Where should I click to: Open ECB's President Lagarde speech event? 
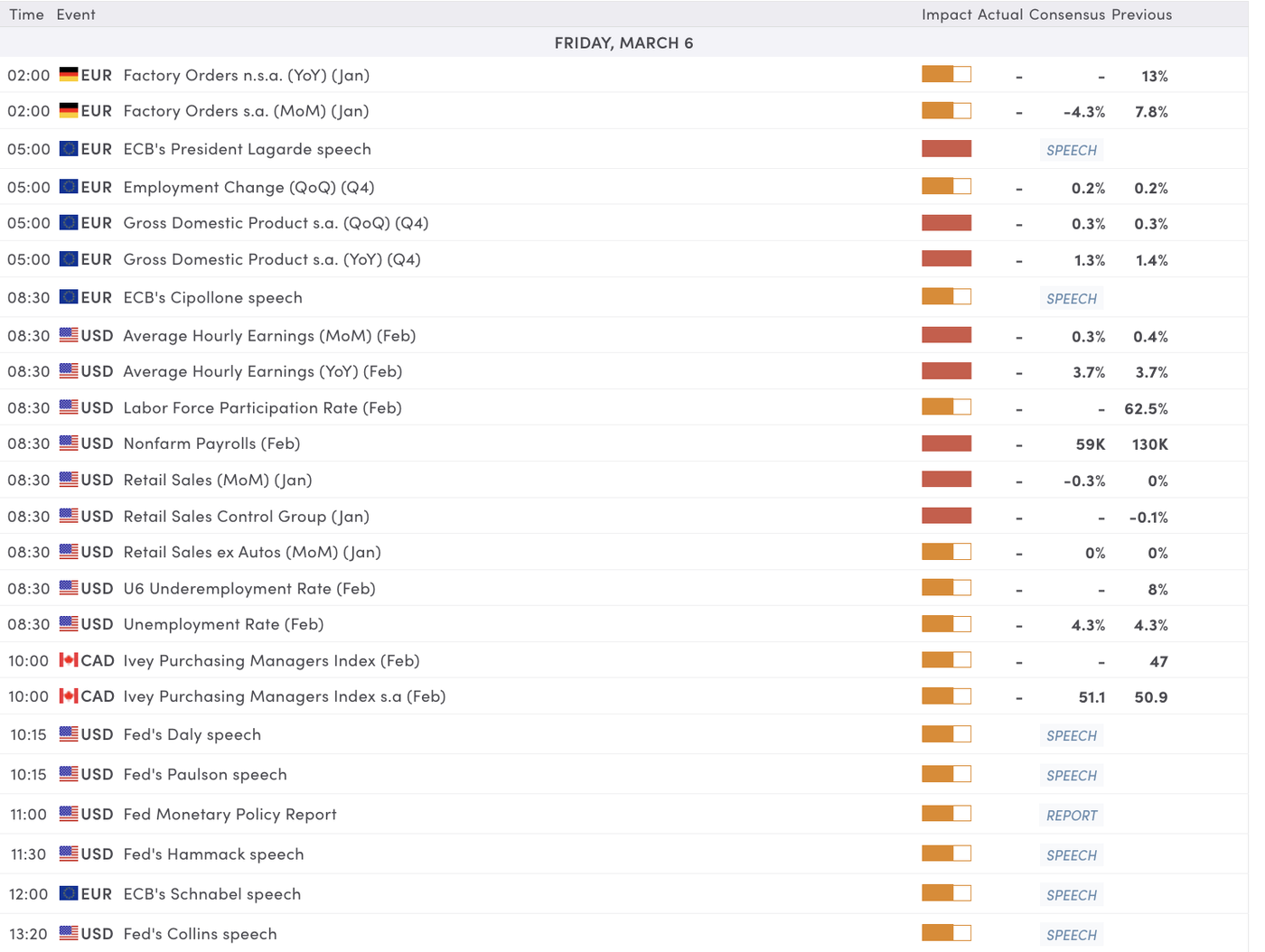click(247, 149)
